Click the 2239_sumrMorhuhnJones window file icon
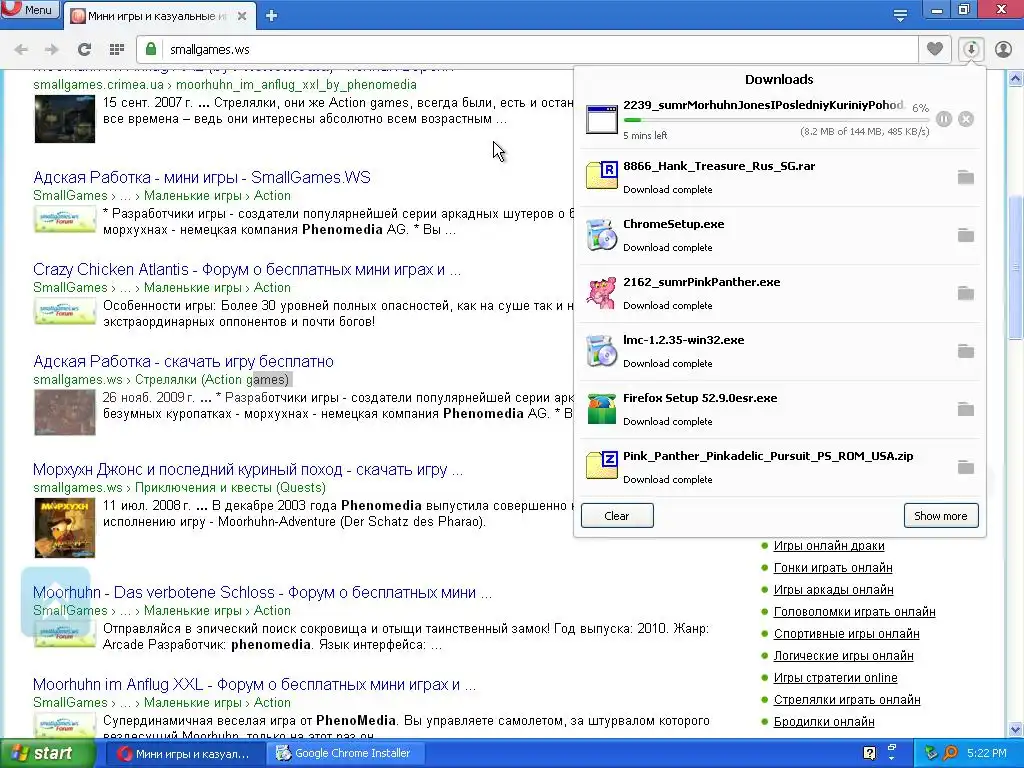Image resolution: width=1024 pixels, height=768 pixels. [601, 119]
